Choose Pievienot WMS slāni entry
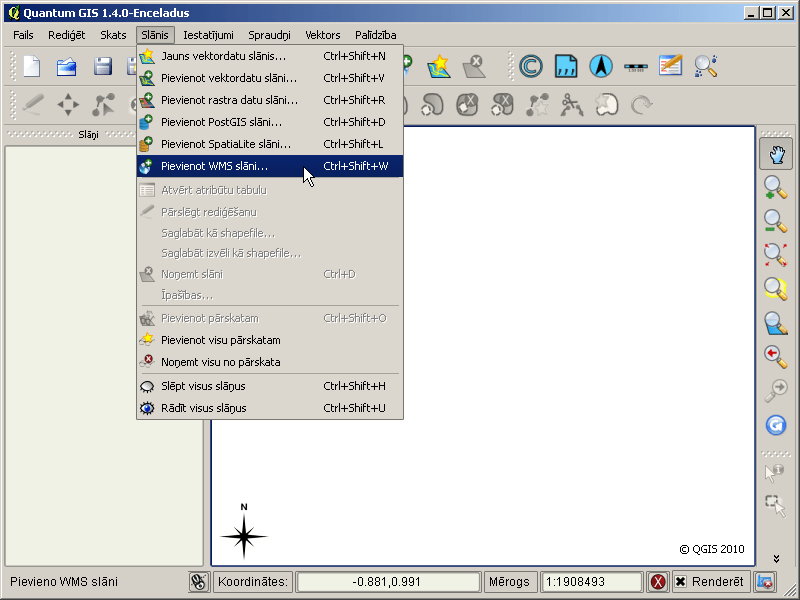 (x=270, y=166)
